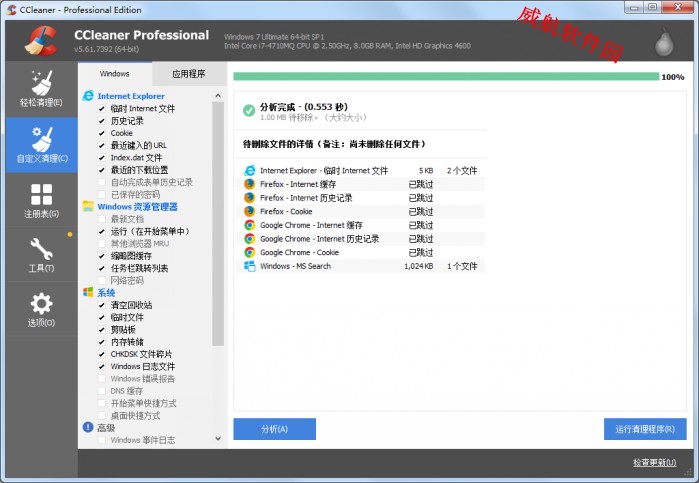
Task: Click the '1,024 KB' size value
Action: click(419, 266)
